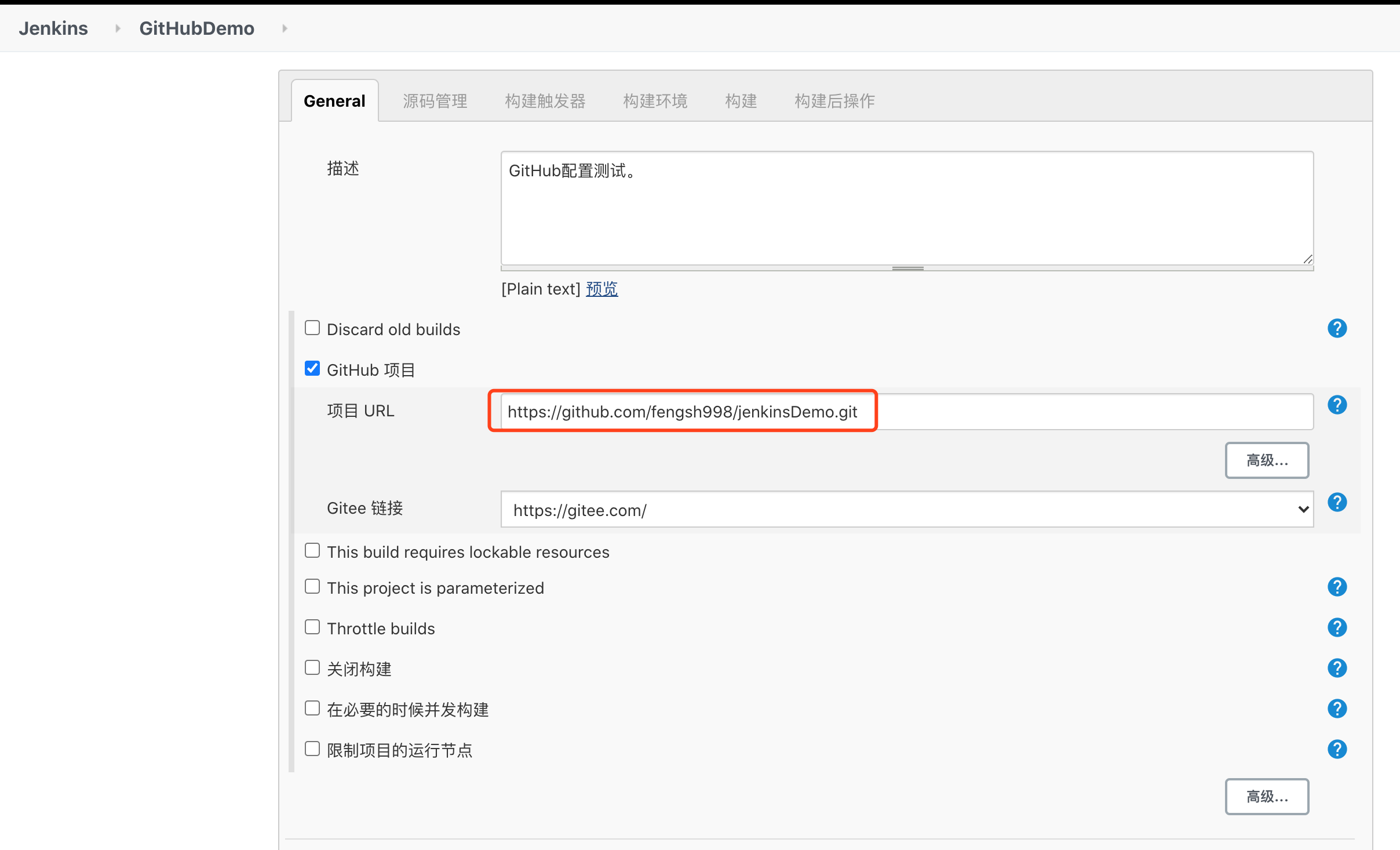Switch to the 源码管理 tab
This screenshot has width=1400, height=850.
click(435, 100)
